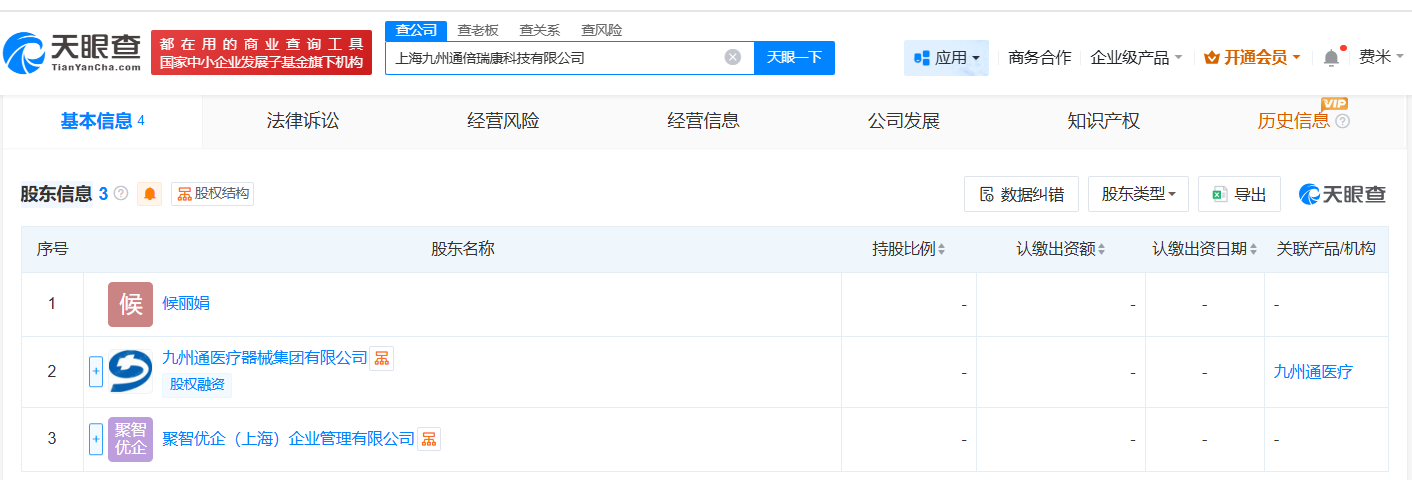Click the 导出 export button
Image resolution: width=1412 pixels, height=480 pixels.
tap(1239, 194)
